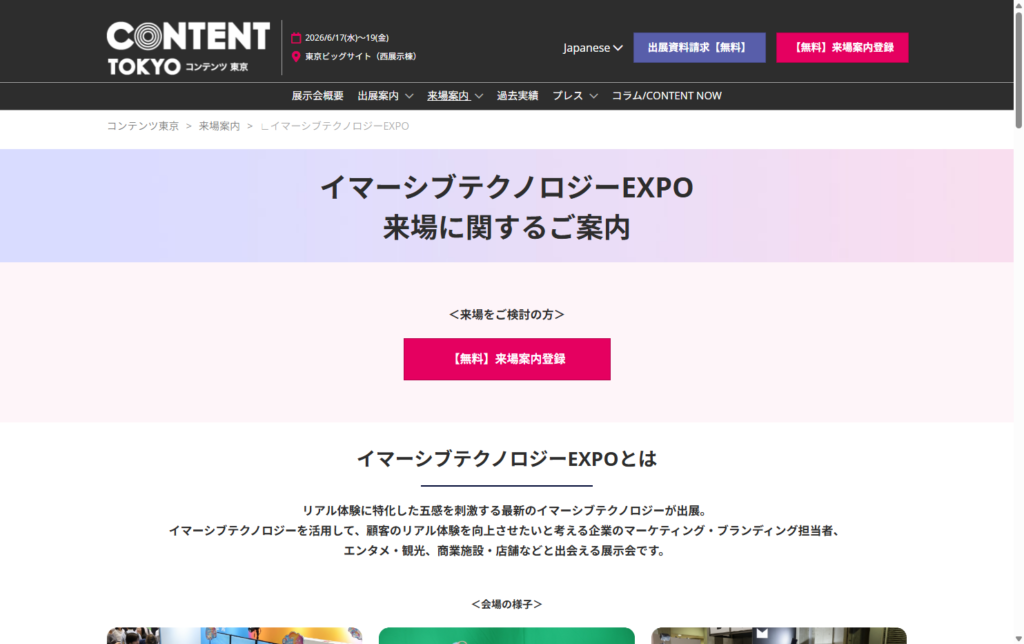This screenshot has width=1024, height=644.
Task: Open the right venue photo thumbnail
Action: point(778,635)
